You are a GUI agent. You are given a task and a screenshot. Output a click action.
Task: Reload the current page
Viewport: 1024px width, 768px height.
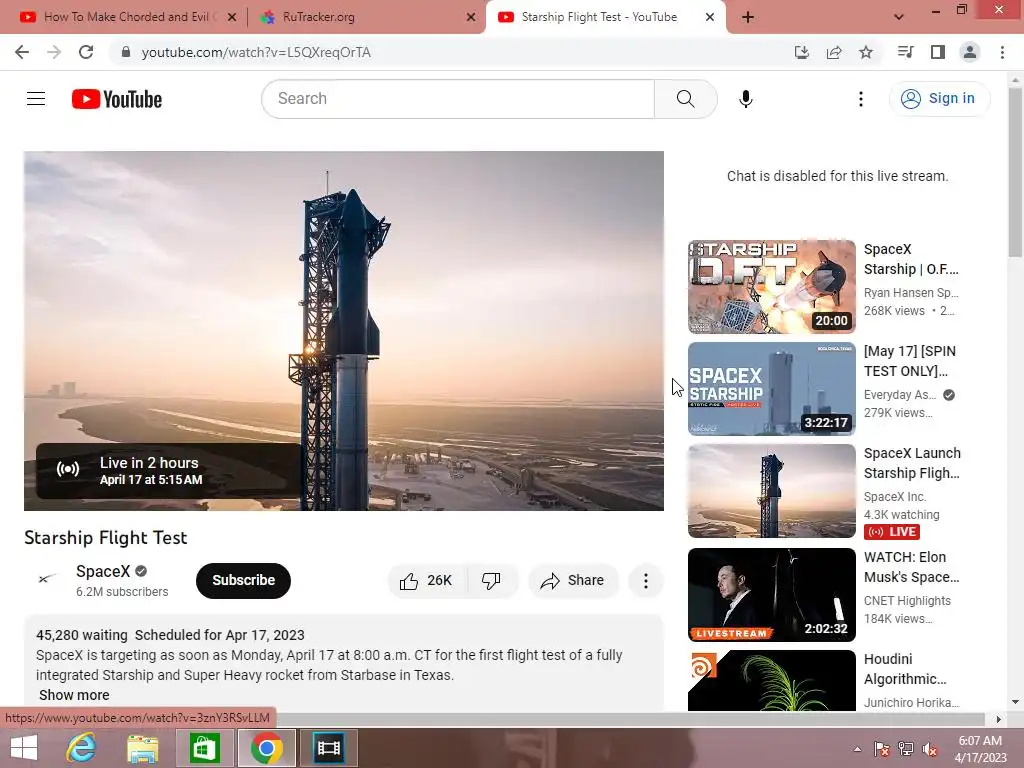click(x=86, y=52)
